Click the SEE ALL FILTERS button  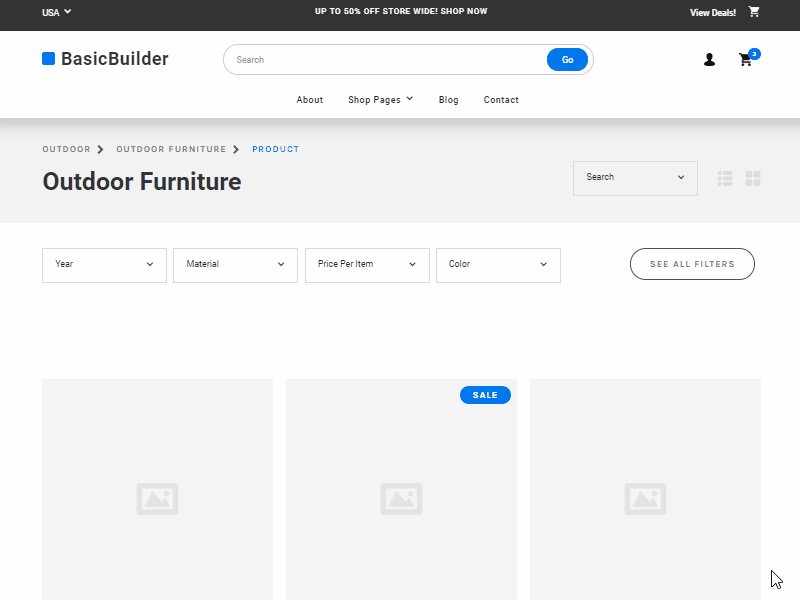click(x=692, y=264)
